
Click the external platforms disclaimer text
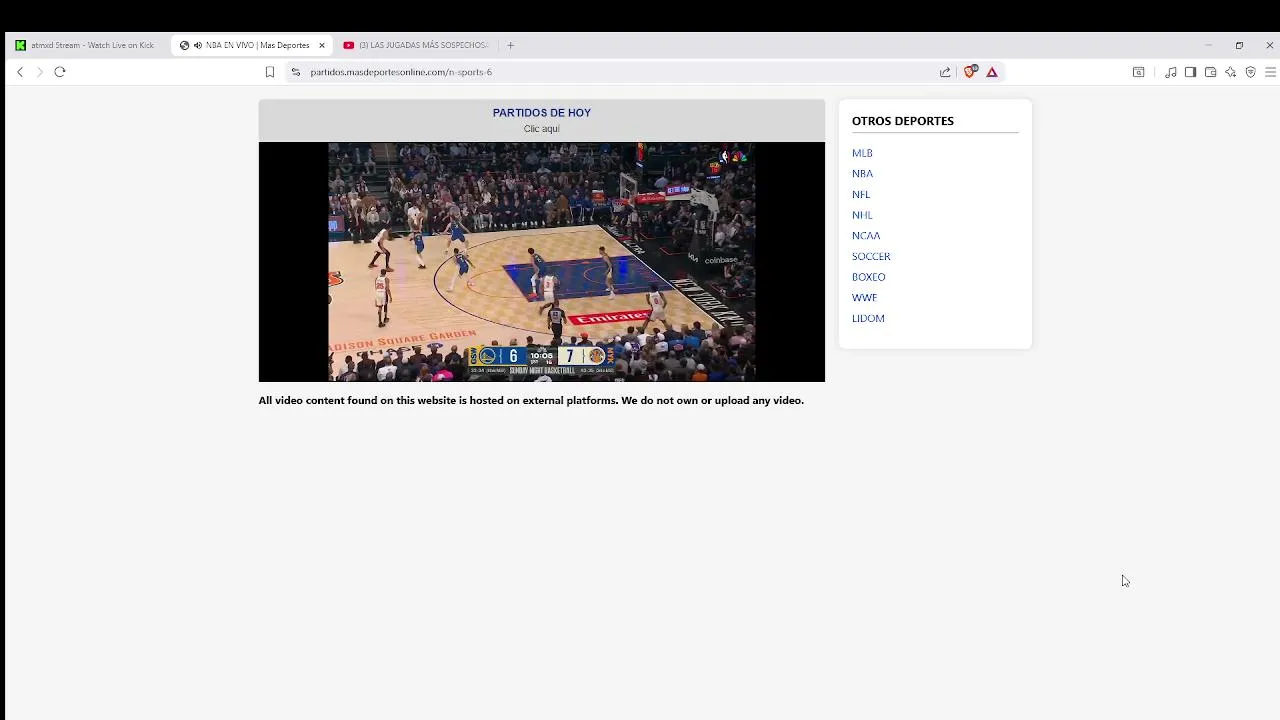pos(531,400)
